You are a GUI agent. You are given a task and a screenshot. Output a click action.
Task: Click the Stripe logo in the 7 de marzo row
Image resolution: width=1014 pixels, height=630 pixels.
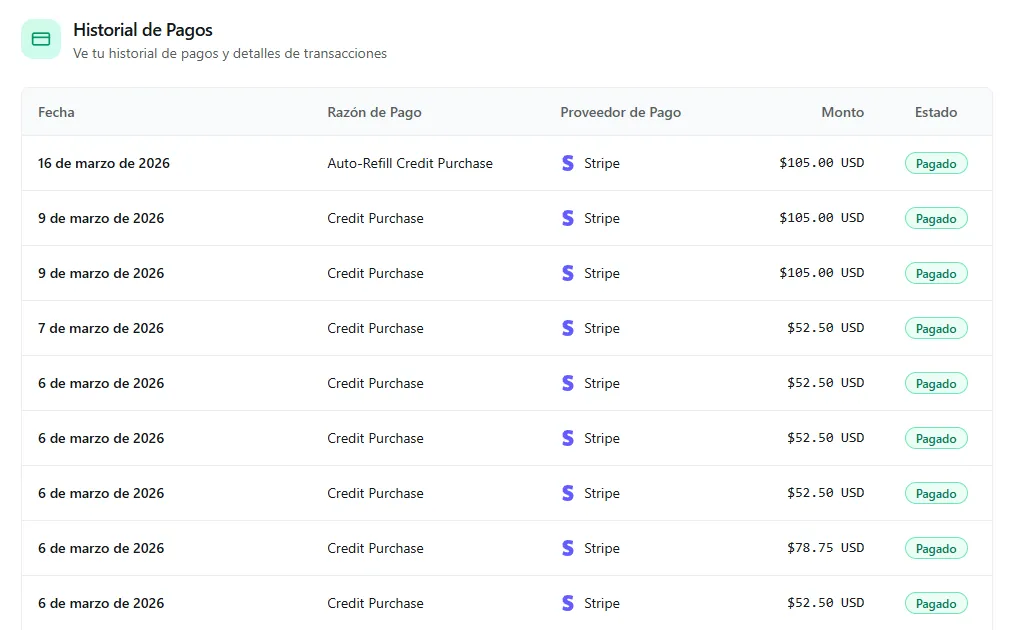coord(568,328)
